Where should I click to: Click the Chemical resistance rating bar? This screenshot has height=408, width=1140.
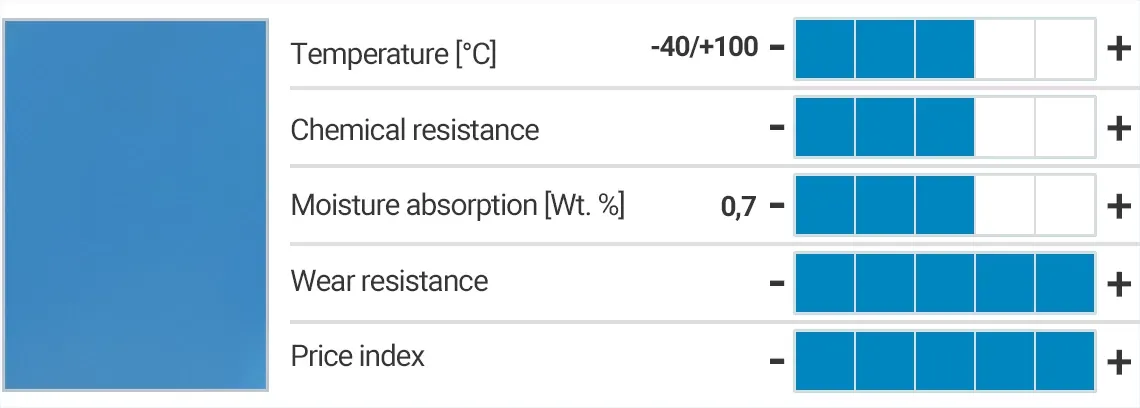tap(945, 127)
